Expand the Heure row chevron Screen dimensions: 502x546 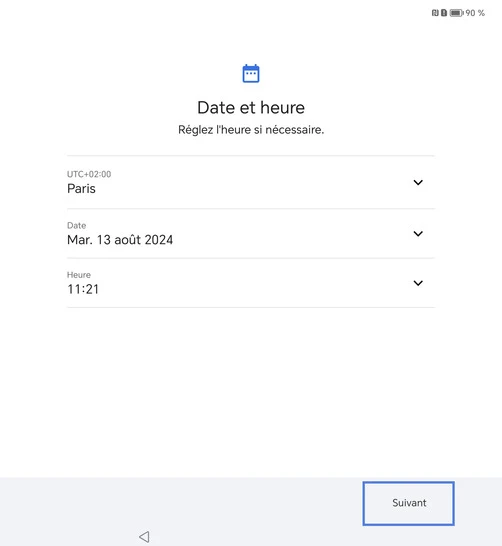[x=418, y=283]
